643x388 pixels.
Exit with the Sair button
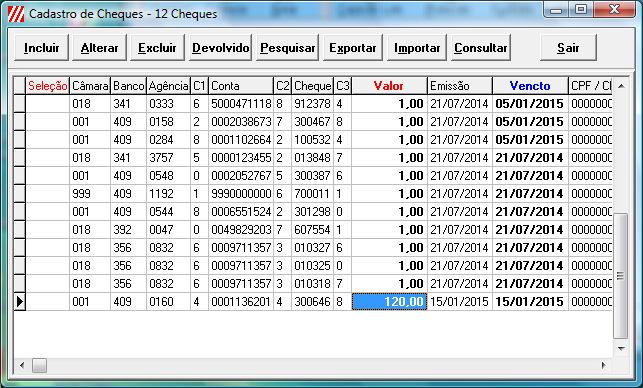click(x=568, y=48)
